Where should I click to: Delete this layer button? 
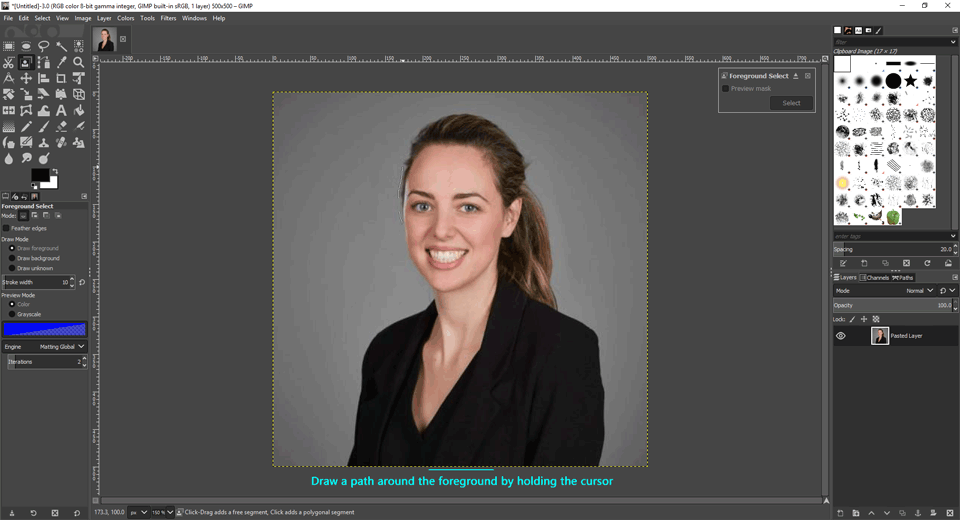click(x=950, y=513)
